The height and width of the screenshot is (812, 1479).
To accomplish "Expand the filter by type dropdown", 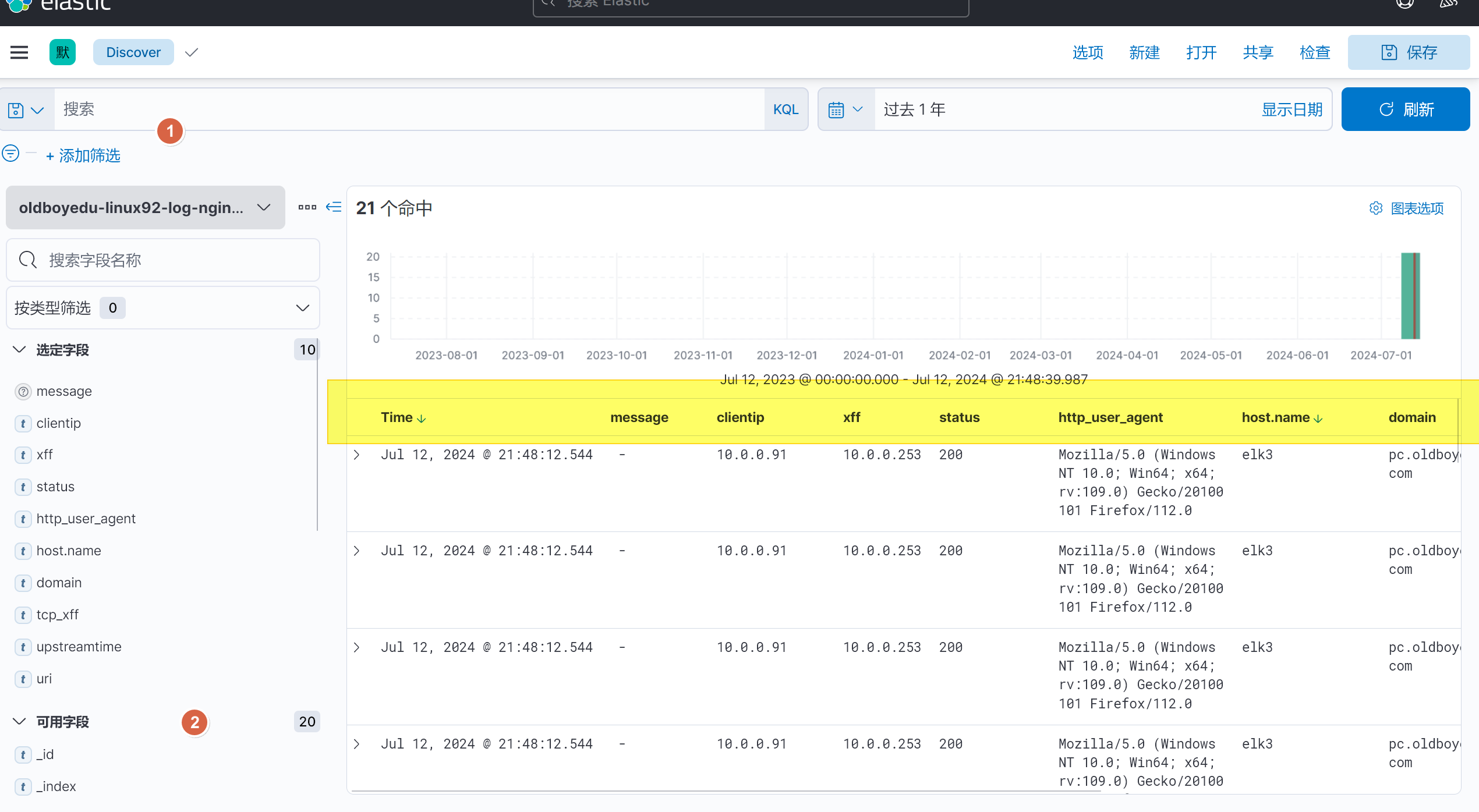I will pyautogui.click(x=163, y=308).
